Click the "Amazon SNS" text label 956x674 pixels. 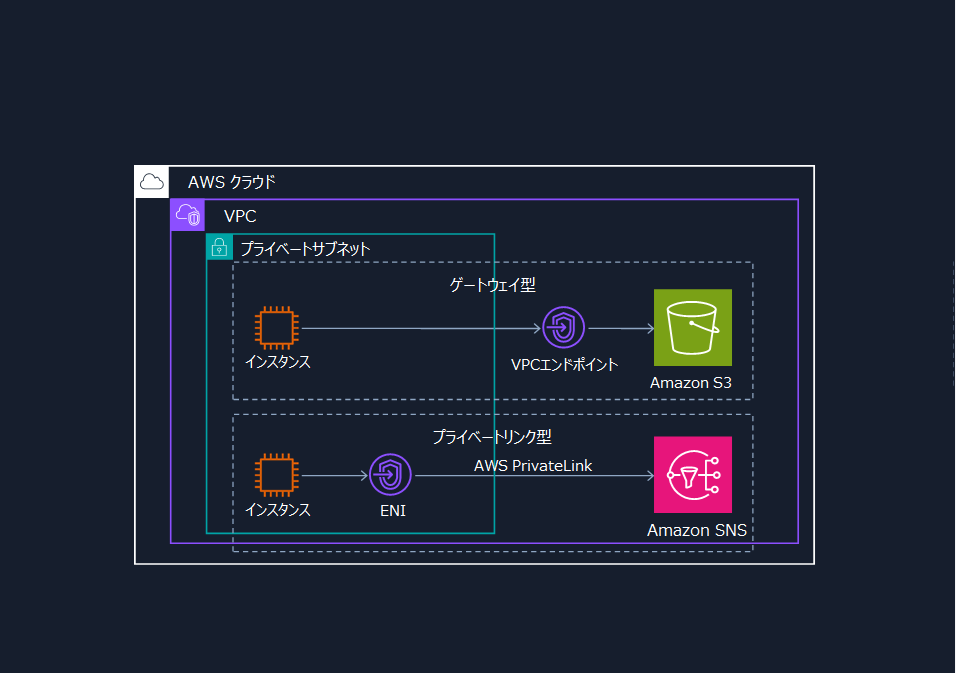pos(696,530)
